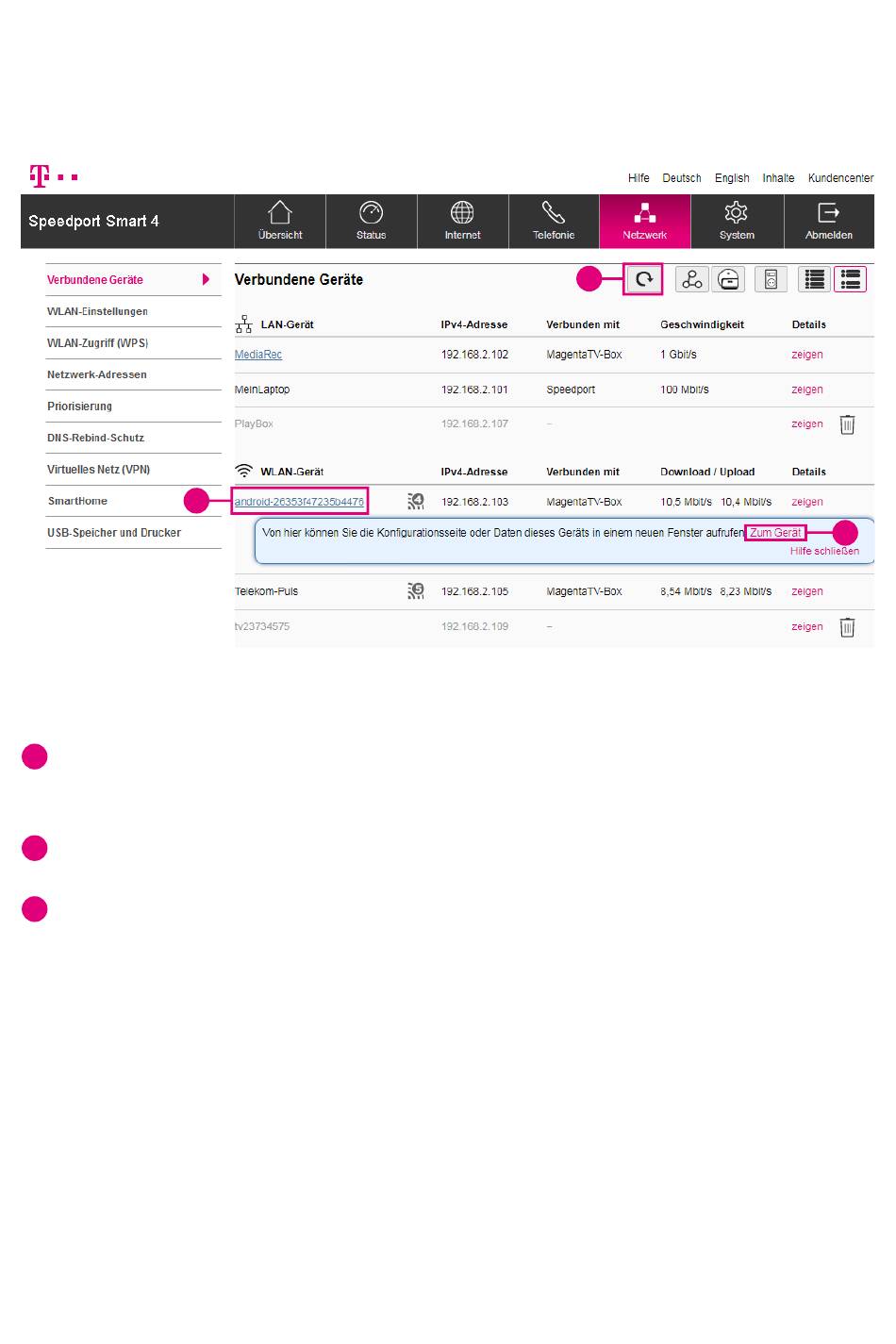This screenshot has width=896, height=1344.
Task: Open the Status tab
Action: pyautogui.click(x=372, y=222)
